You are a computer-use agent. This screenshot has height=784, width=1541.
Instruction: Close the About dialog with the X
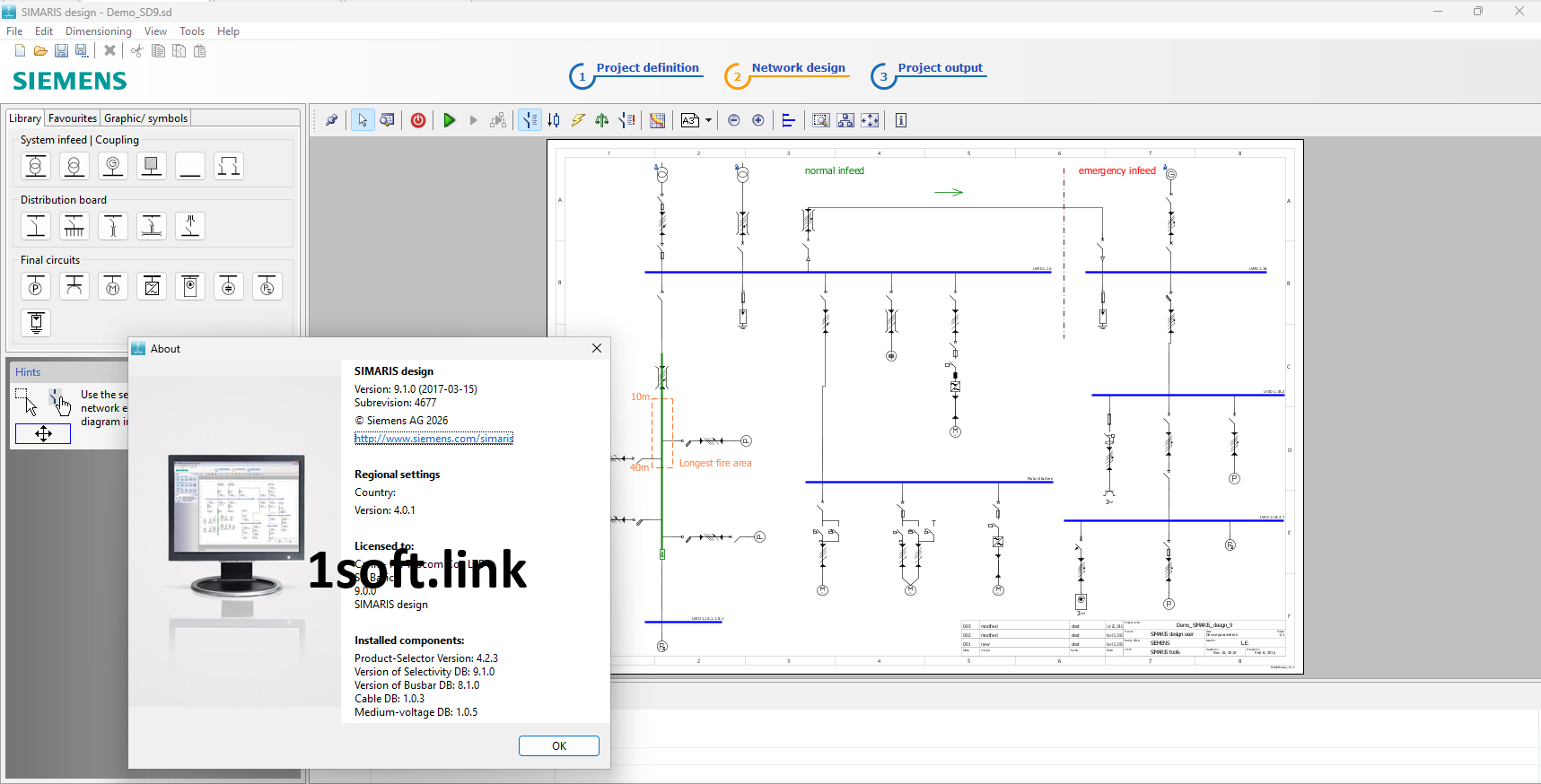coord(597,348)
